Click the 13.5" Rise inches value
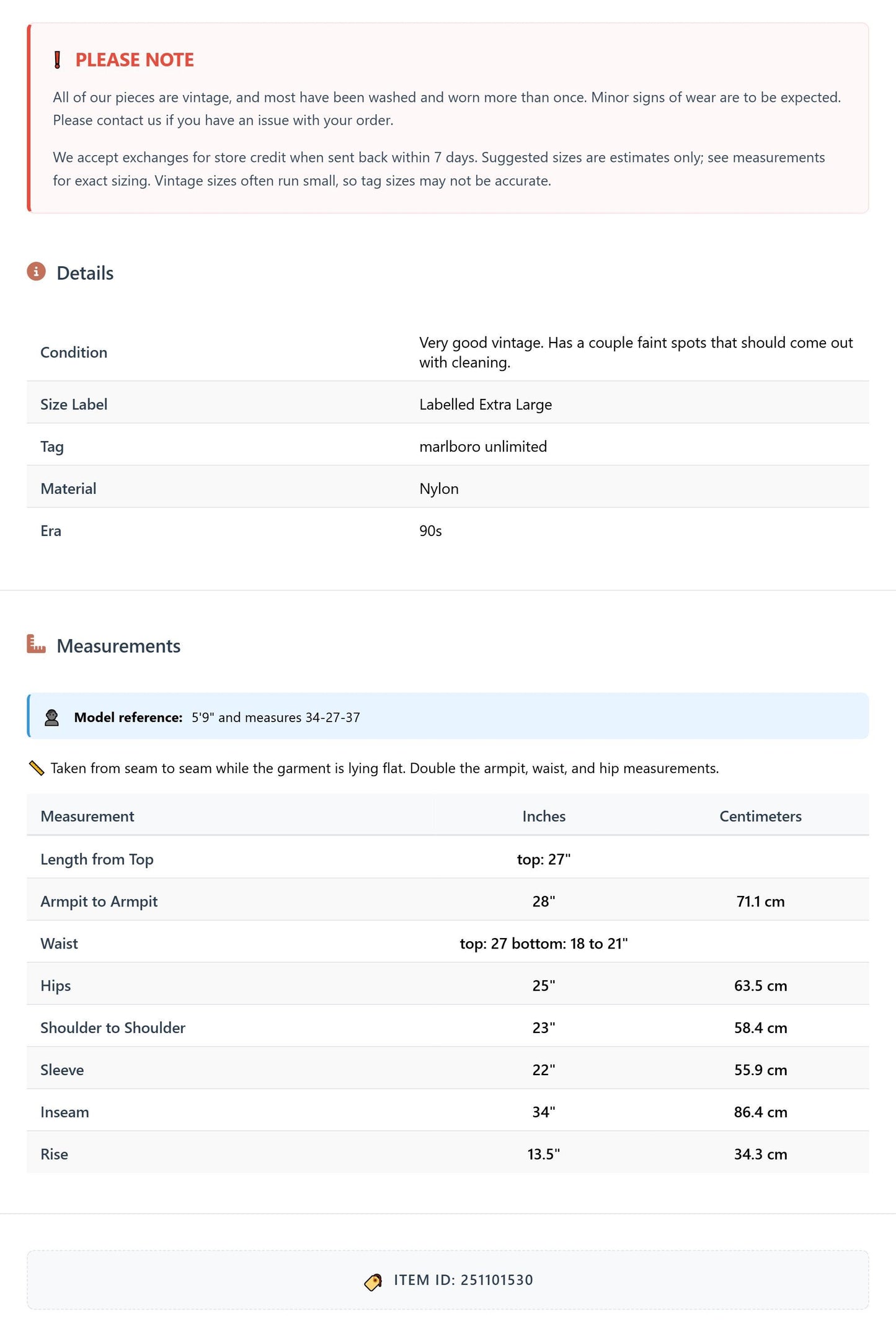The image size is (896, 1332). click(x=544, y=1155)
